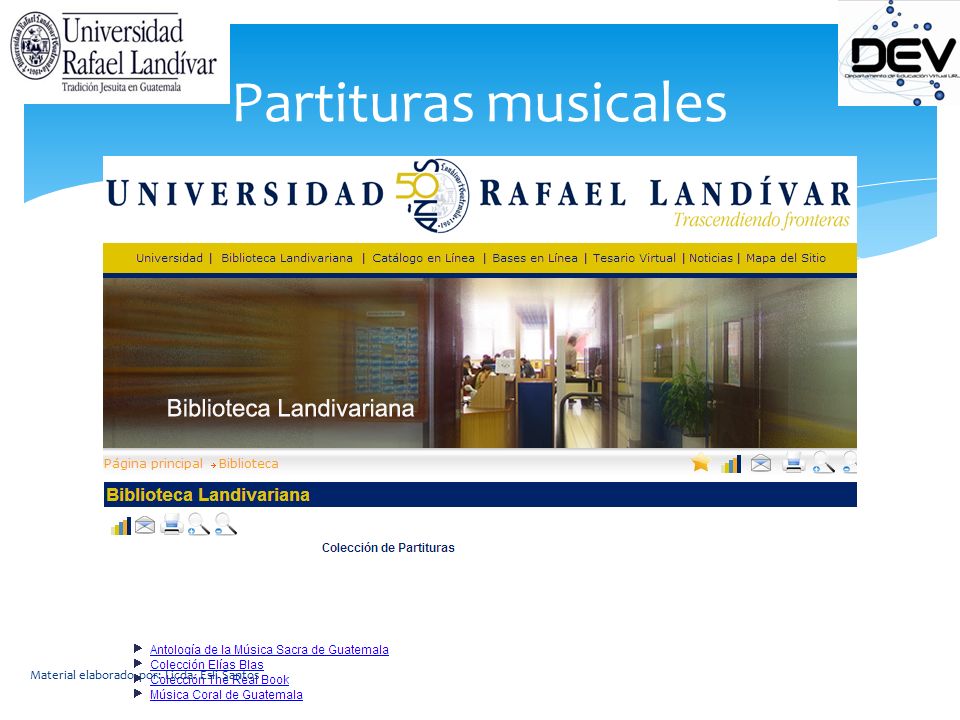This screenshot has width=960, height=720.
Task: Click the Página principal breadcrumb link
Action: coord(153,464)
